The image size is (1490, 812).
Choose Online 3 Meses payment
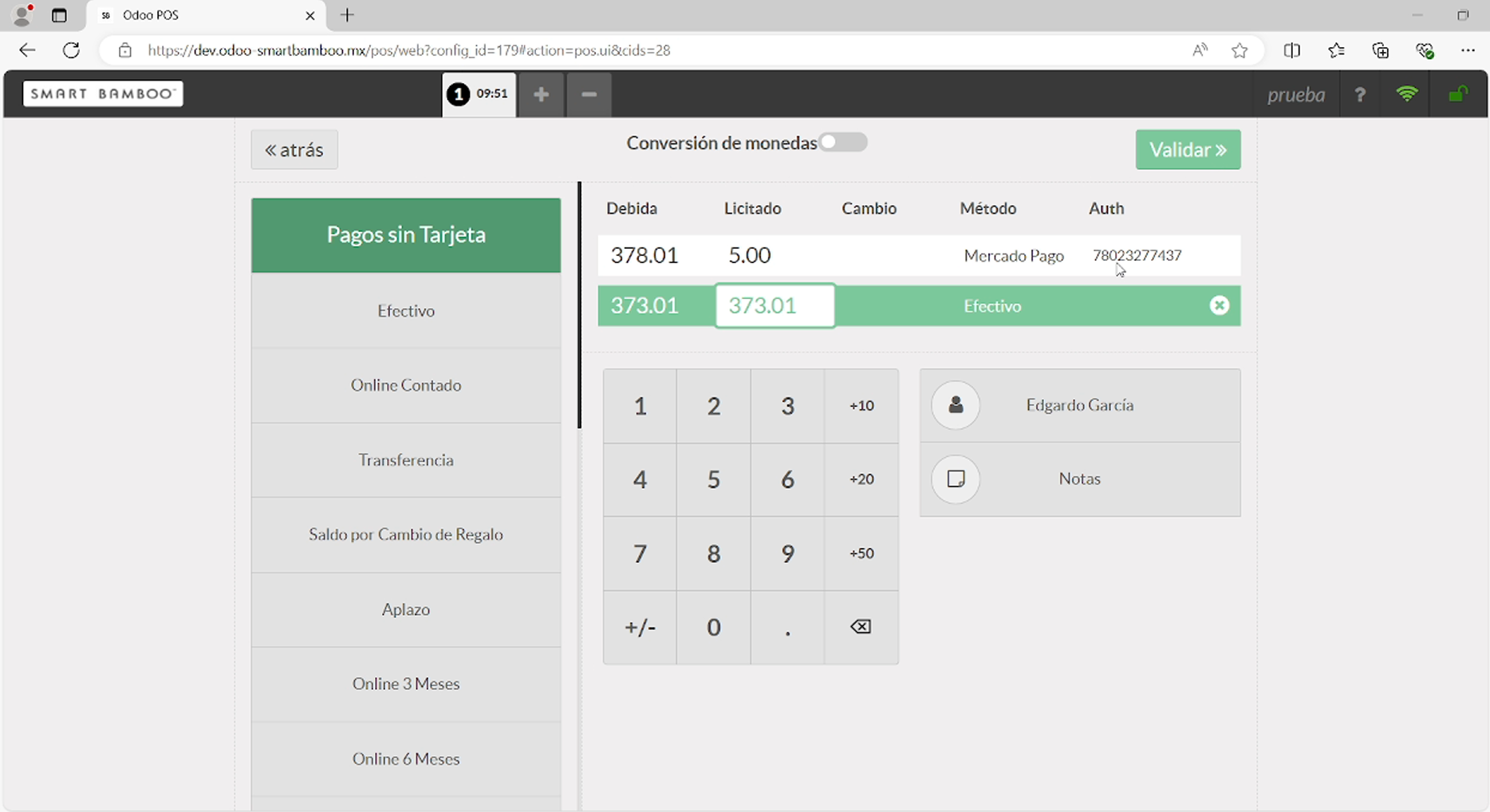point(406,684)
